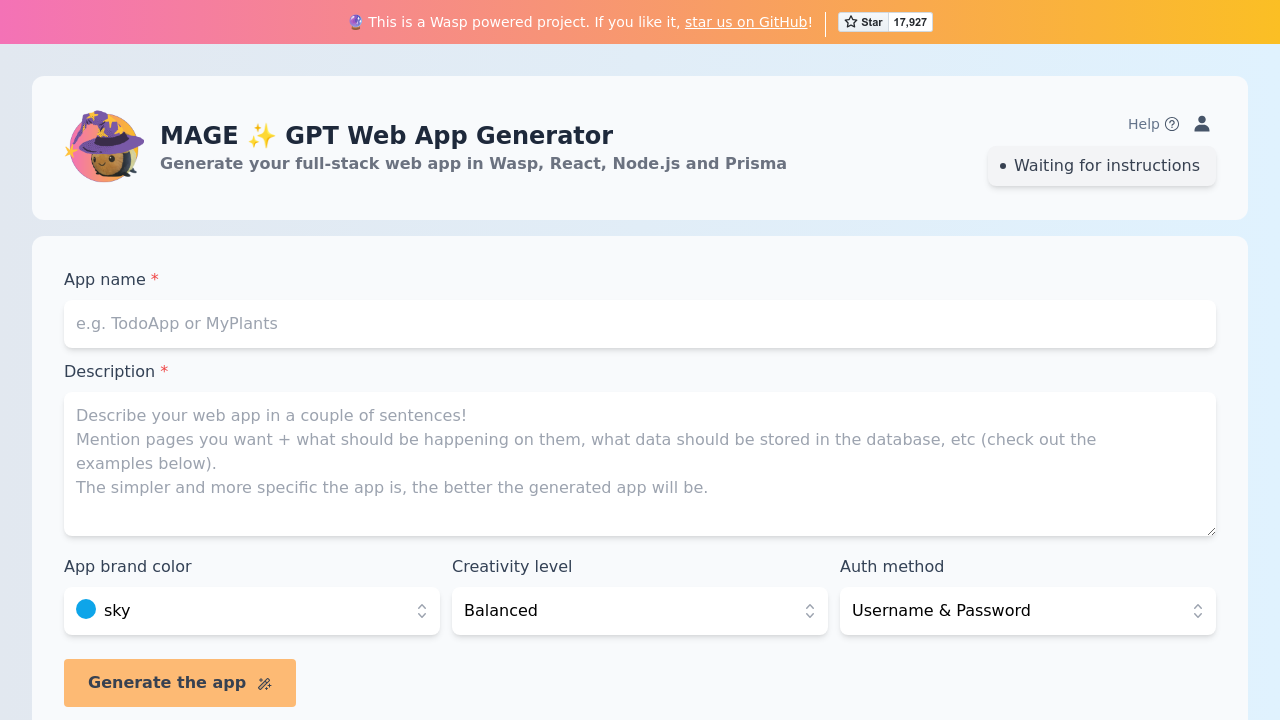The height and width of the screenshot is (720, 1280).
Task: Click the MAGE wizard logo
Action: coord(104,146)
